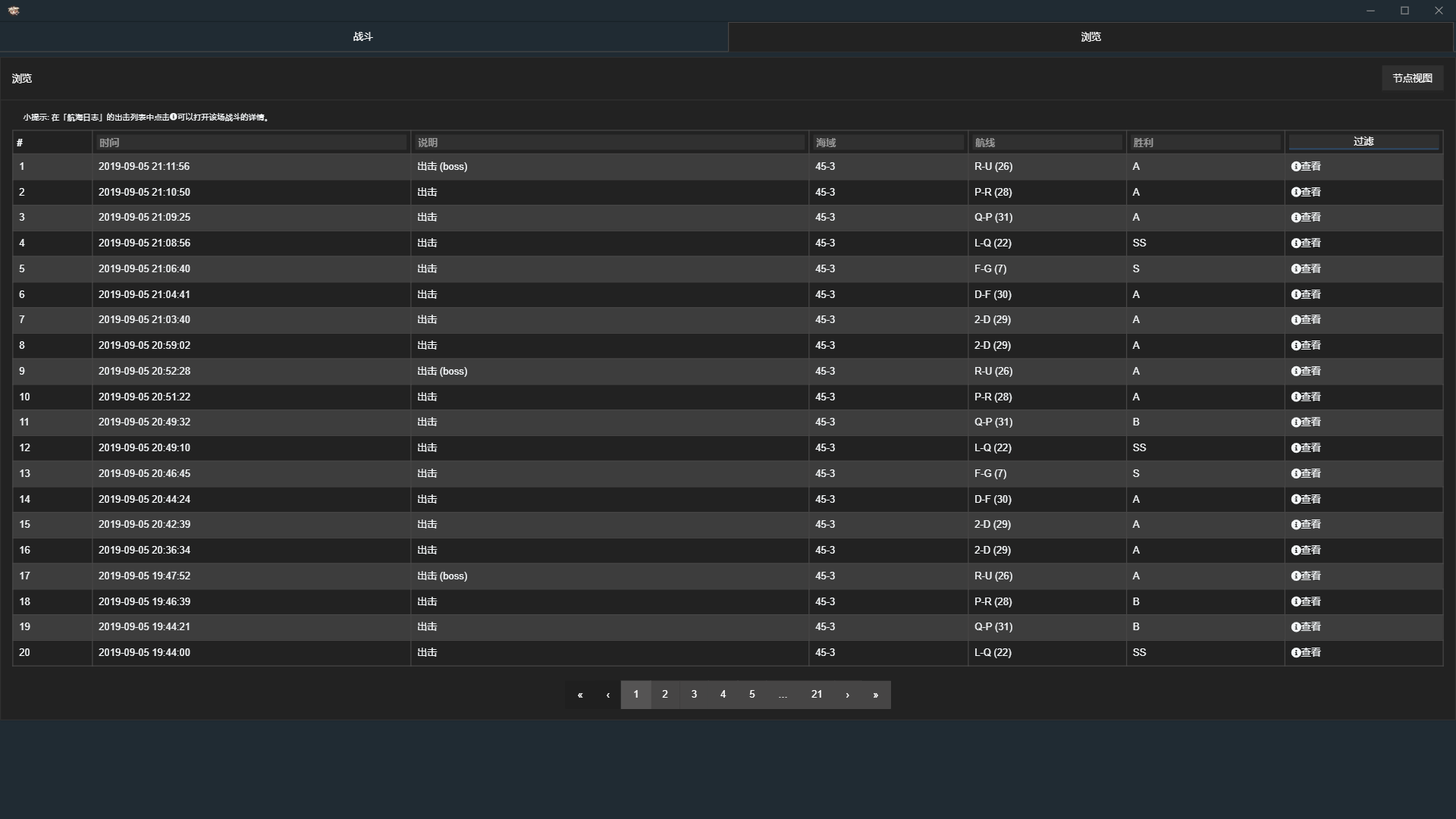Image resolution: width=1456 pixels, height=819 pixels.
Task: Click the info icon in row 20
Action: coord(1296,653)
